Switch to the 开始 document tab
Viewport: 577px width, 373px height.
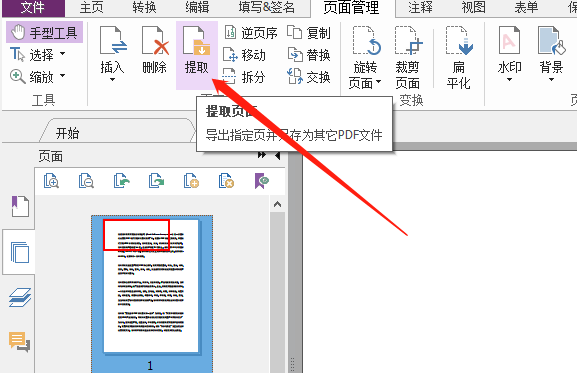68,132
